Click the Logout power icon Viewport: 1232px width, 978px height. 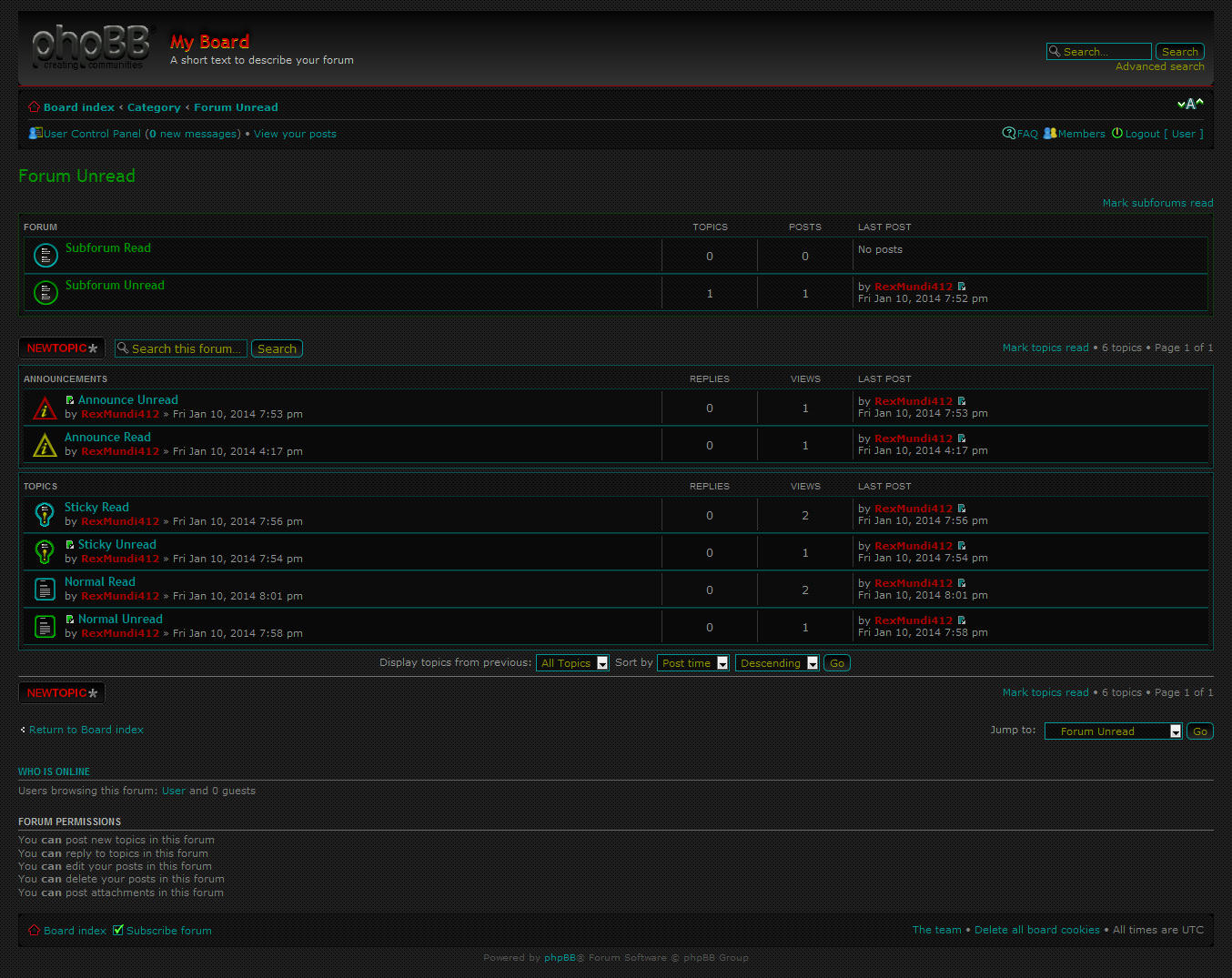1117,133
